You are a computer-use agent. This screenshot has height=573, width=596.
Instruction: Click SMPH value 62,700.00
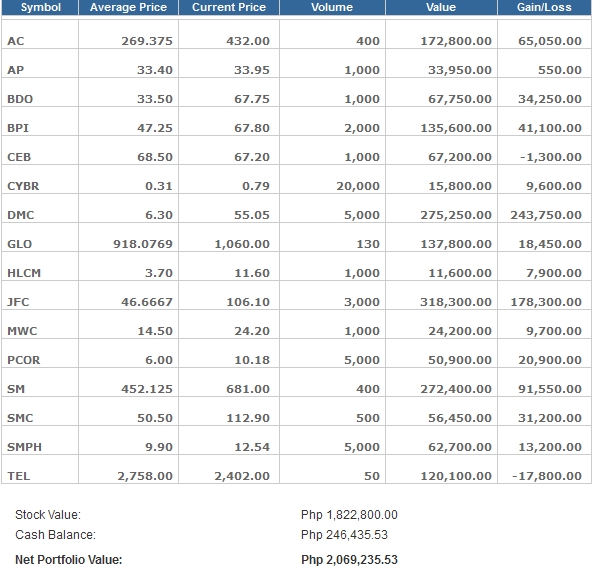click(x=460, y=447)
